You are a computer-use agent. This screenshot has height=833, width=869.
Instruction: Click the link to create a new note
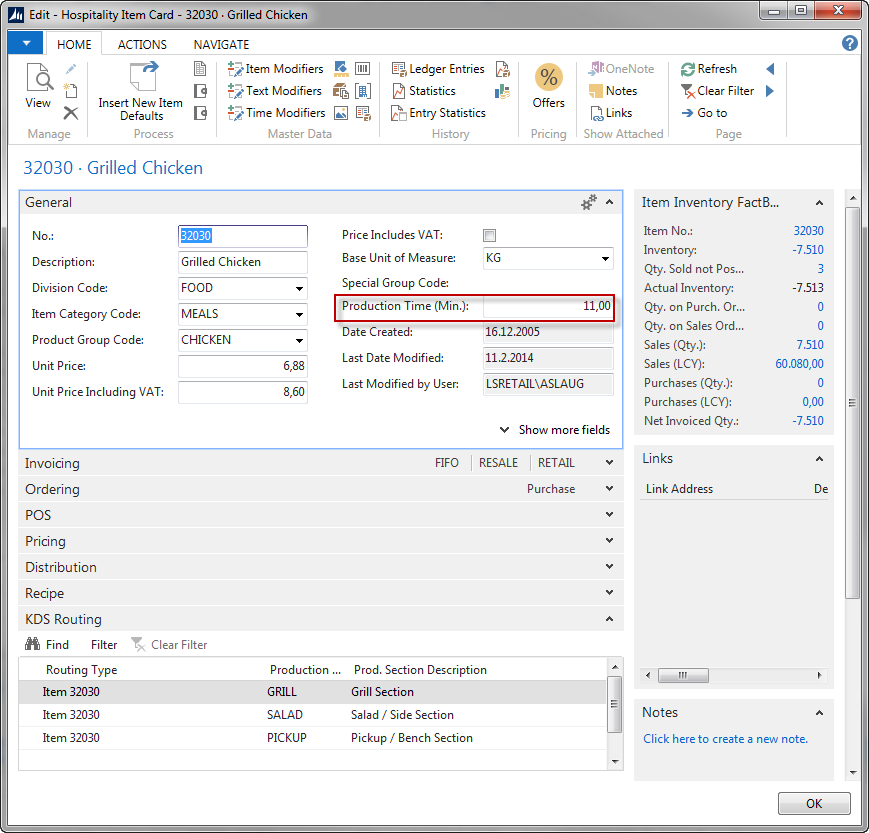[725, 739]
